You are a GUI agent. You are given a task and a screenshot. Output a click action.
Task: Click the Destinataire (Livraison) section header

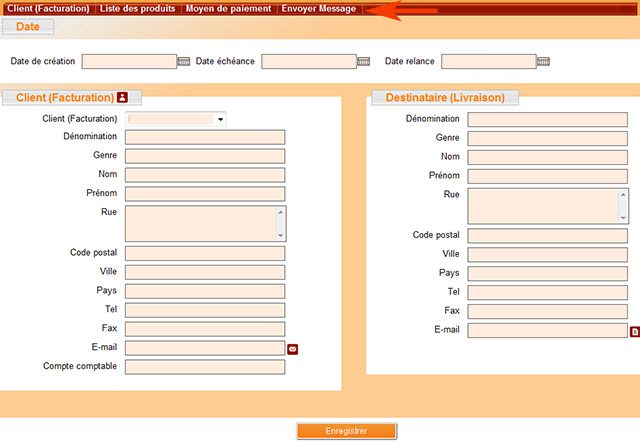pyautogui.click(x=445, y=98)
